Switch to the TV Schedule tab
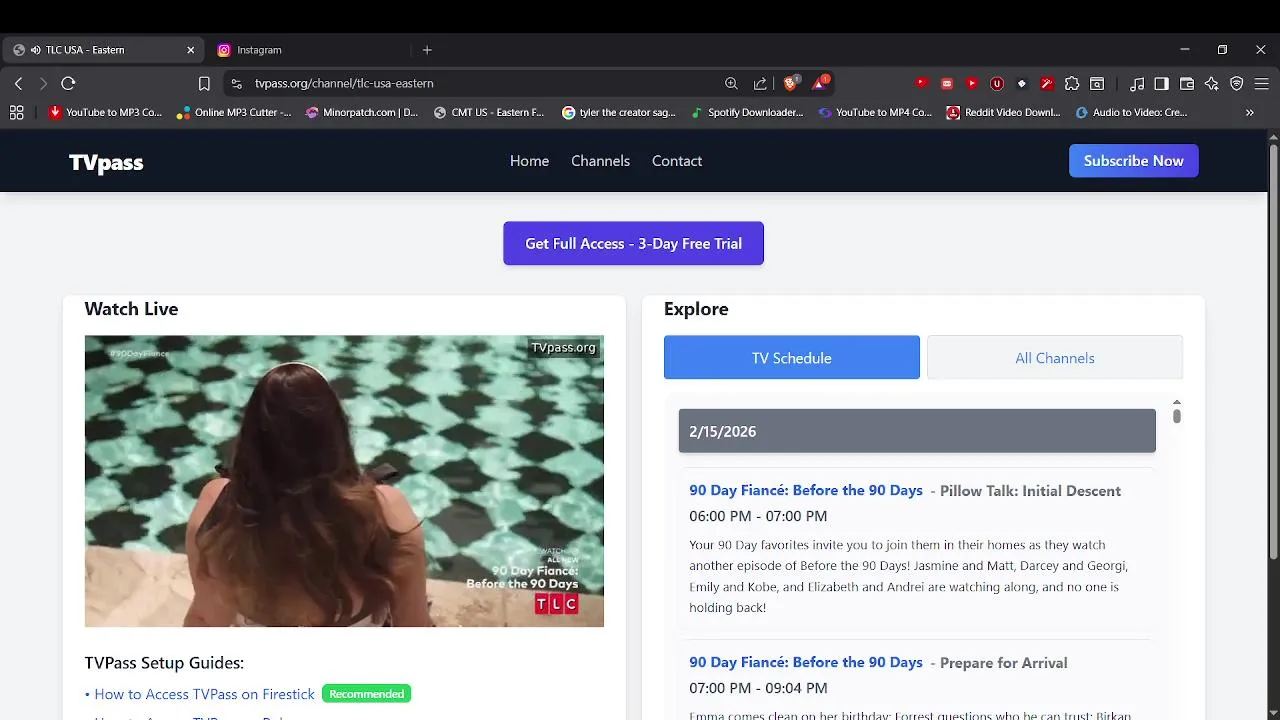 coord(792,358)
